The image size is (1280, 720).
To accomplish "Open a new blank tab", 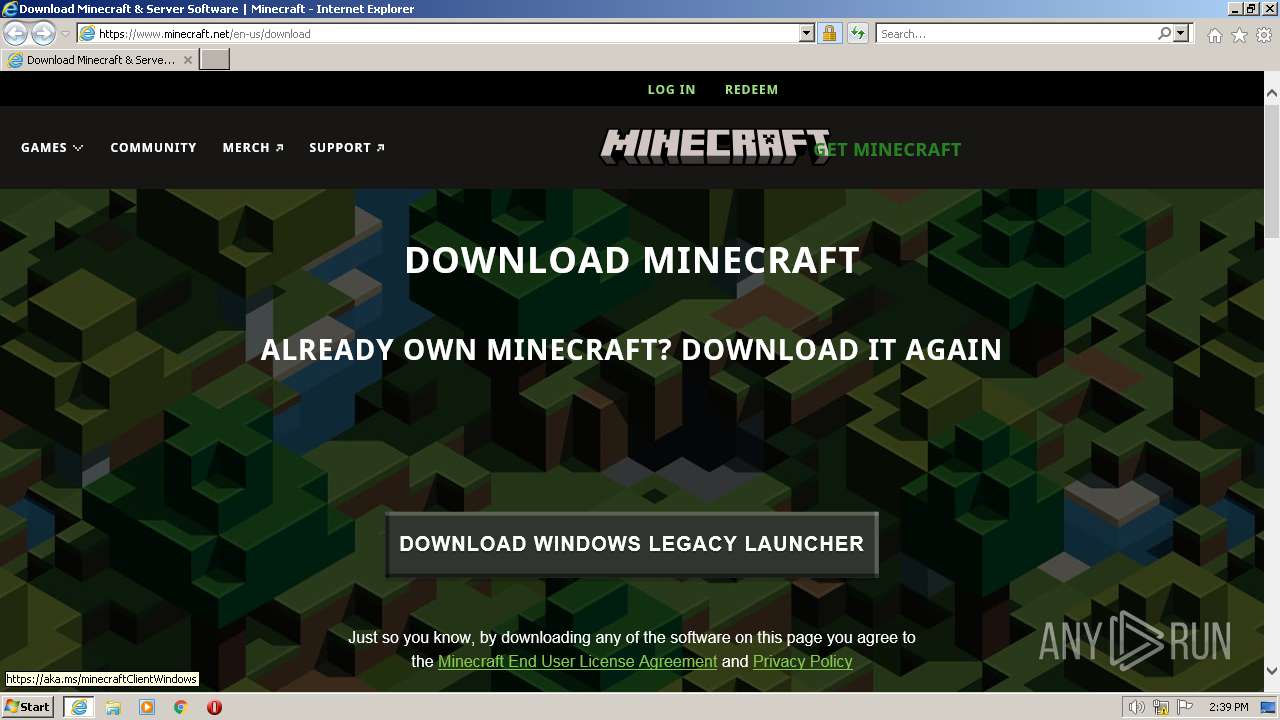I will (214, 60).
